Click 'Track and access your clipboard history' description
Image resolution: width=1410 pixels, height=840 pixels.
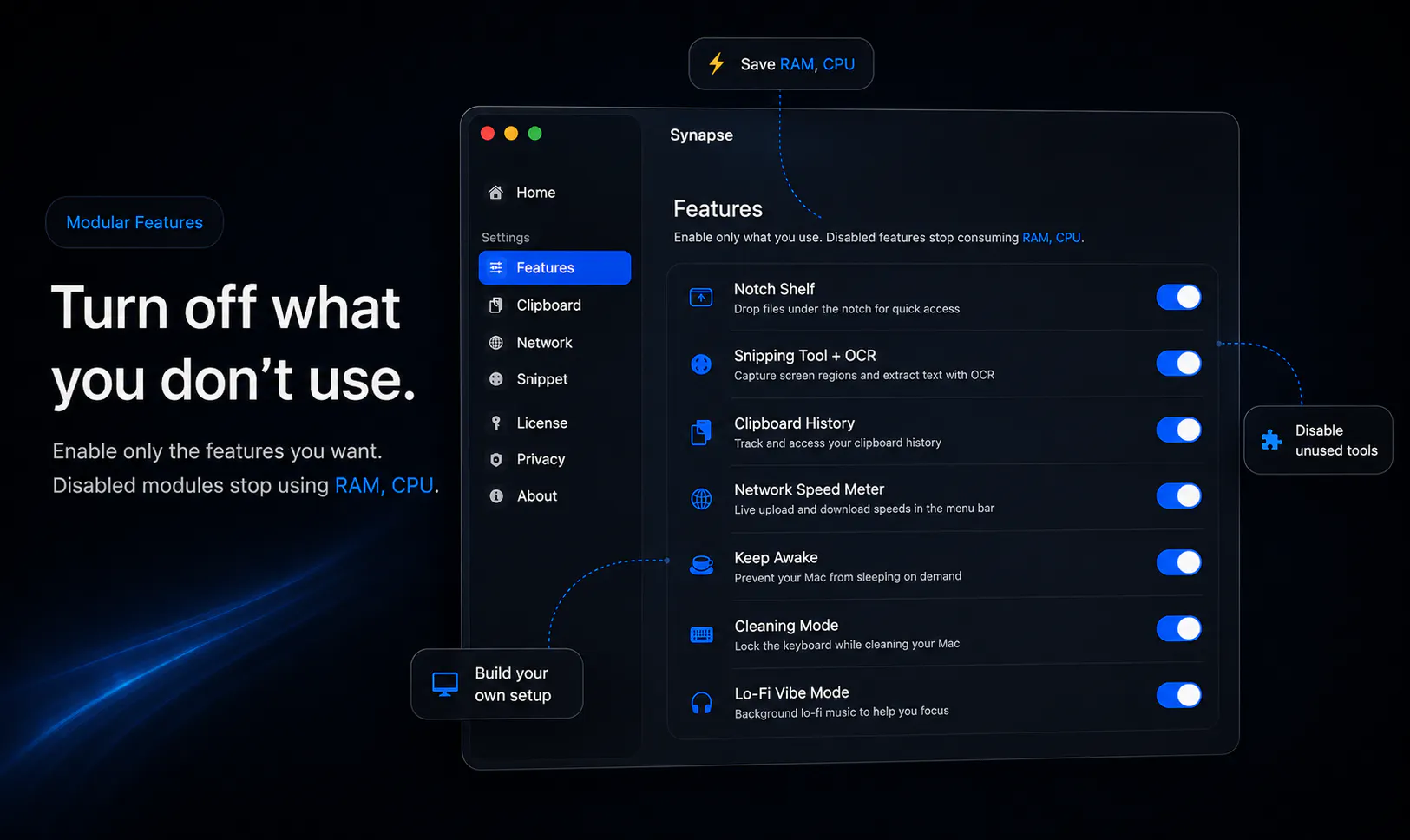(837, 443)
